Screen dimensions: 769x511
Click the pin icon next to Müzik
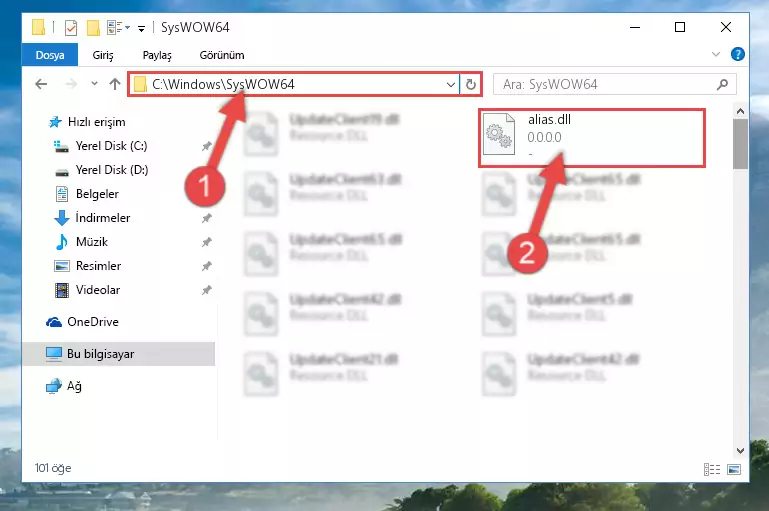[x=206, y=242]
